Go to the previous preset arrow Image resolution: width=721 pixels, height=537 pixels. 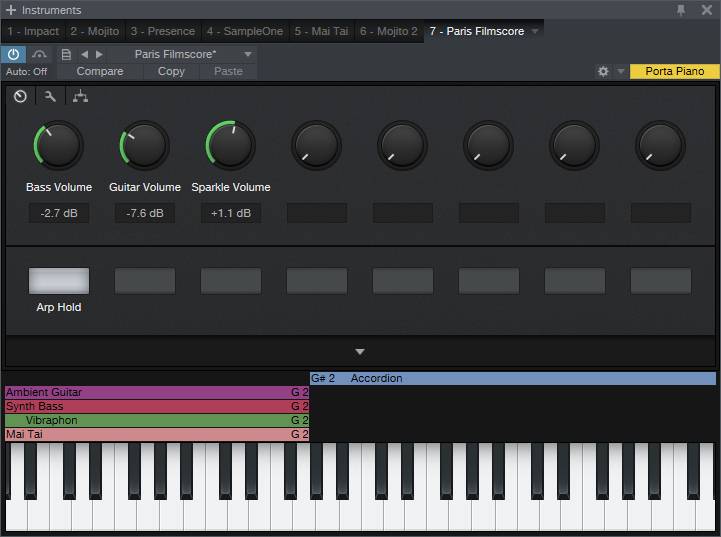point(84,55)
